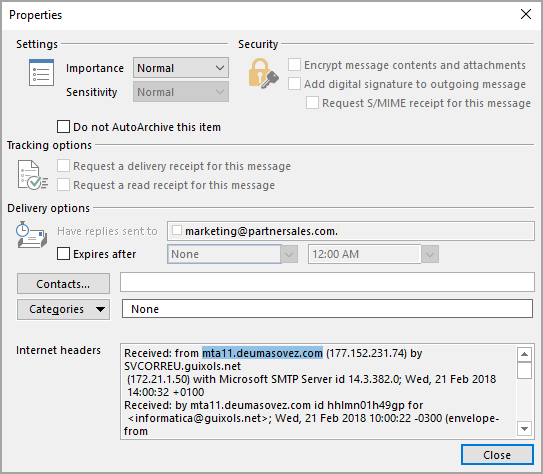The height and width of the screenshot is (474, 543).
Task: Expand the 12:00 AM time dropdown
Action: [x=430, y=254]
